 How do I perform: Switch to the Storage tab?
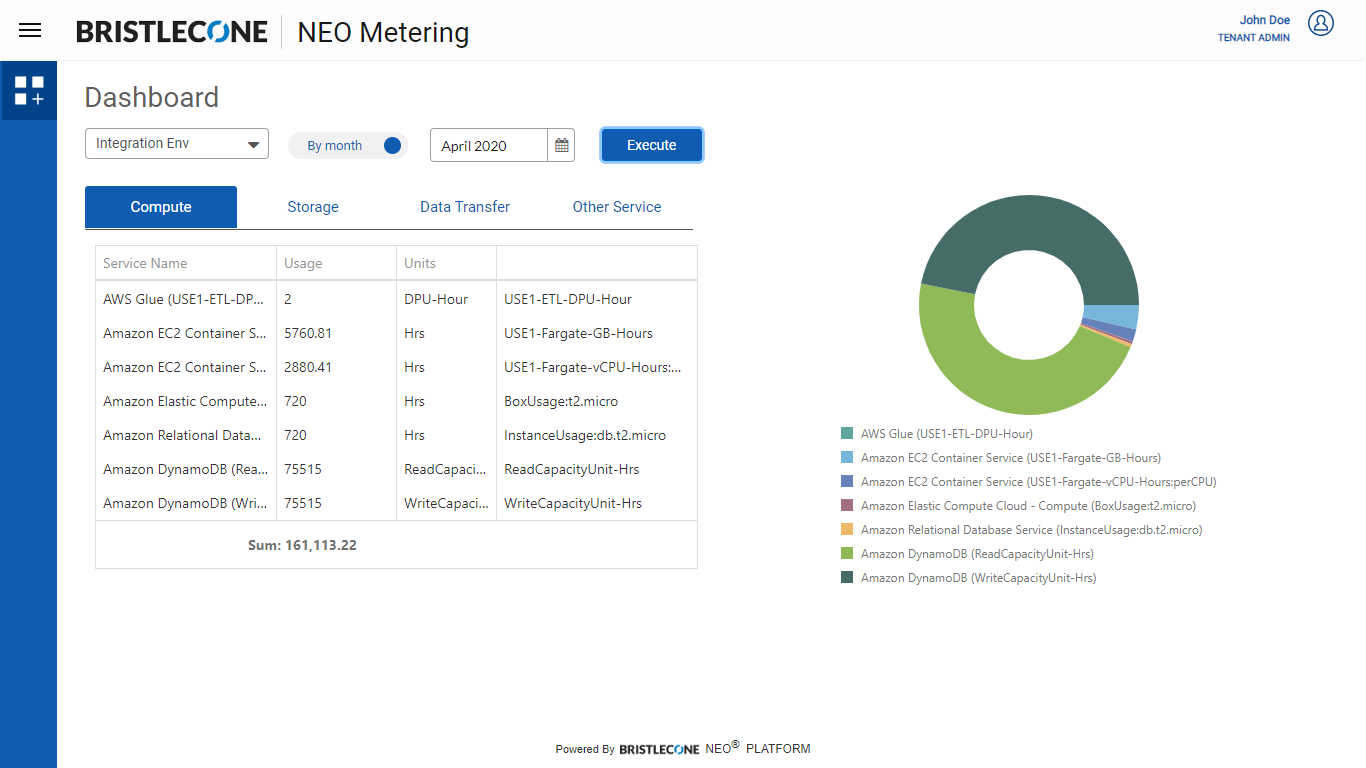(x=313, y=207)
